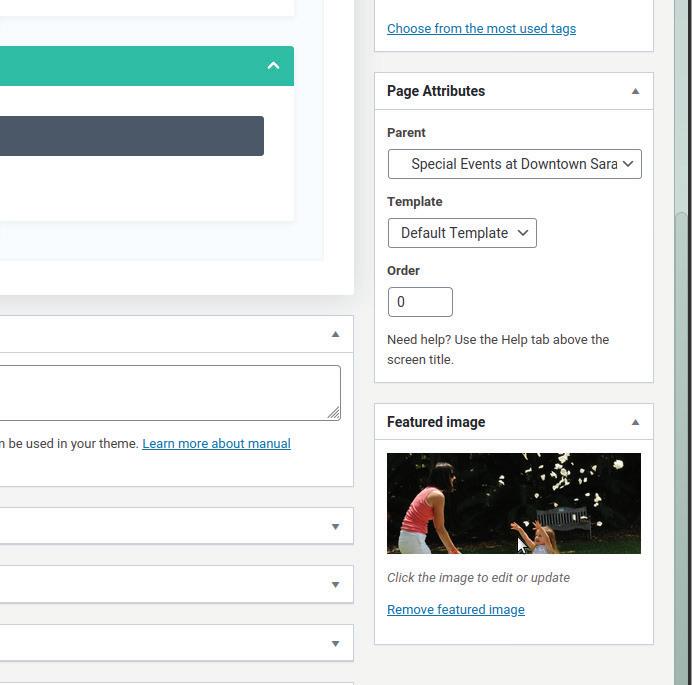Click the excerpt textarea resize handle
This screenshot has height=685, width=692.
tap(334, 413)
